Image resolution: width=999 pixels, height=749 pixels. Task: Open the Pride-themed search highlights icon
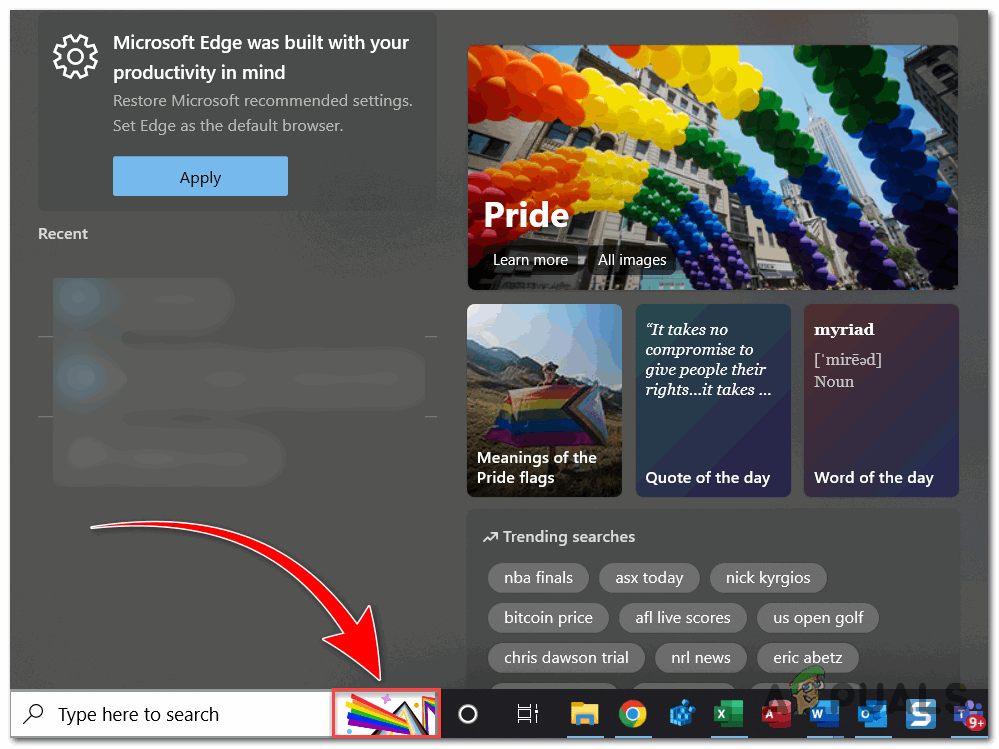click(x=386, y=714)
